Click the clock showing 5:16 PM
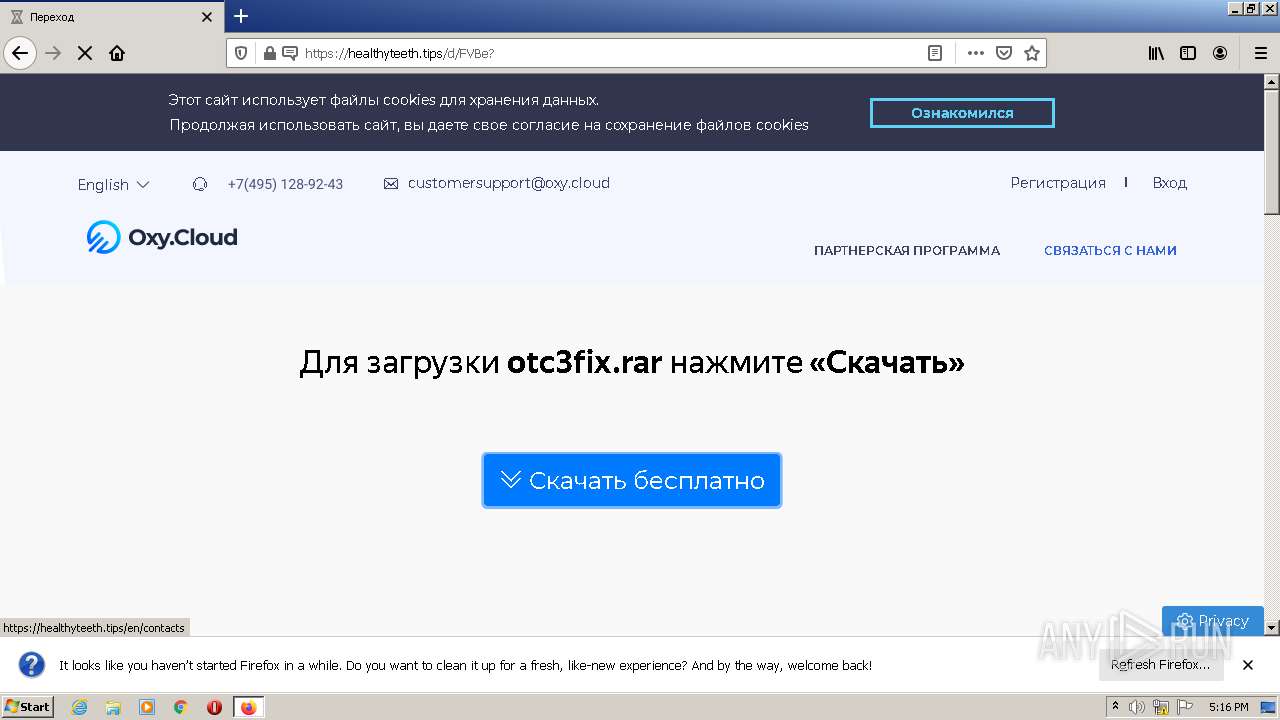The height and width of the screenshot is (720, 1280). click(1228, 707)
